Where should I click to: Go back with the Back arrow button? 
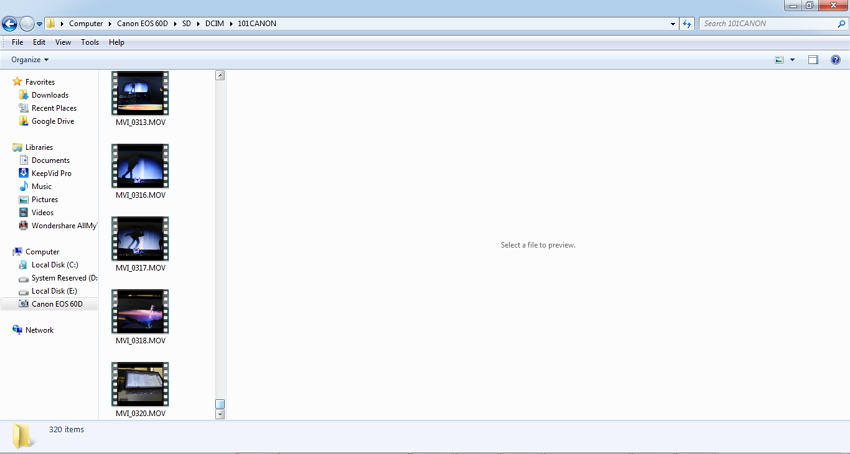pos(9,23)
